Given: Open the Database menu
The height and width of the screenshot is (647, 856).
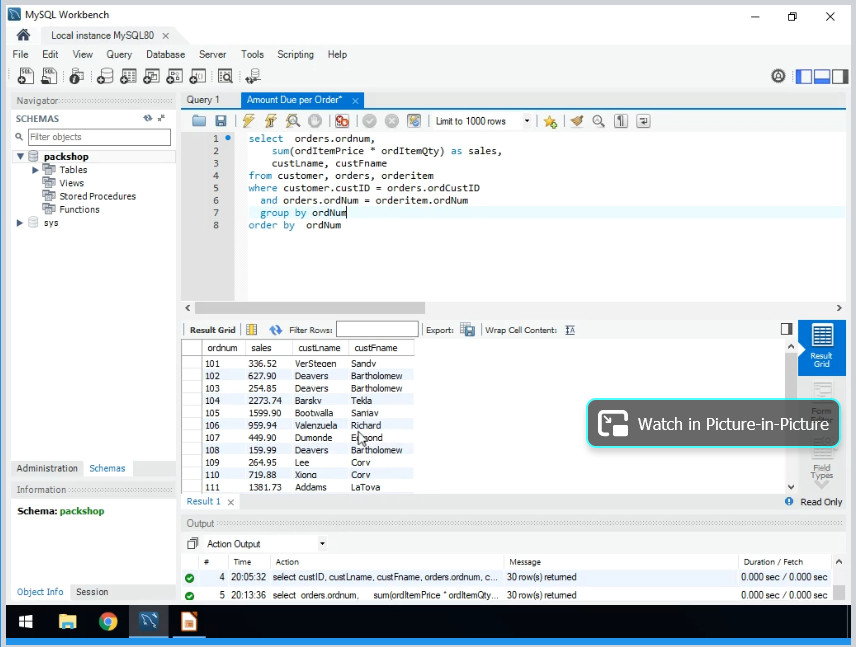Looking at the screenshot, I should (x=165, y=54).
